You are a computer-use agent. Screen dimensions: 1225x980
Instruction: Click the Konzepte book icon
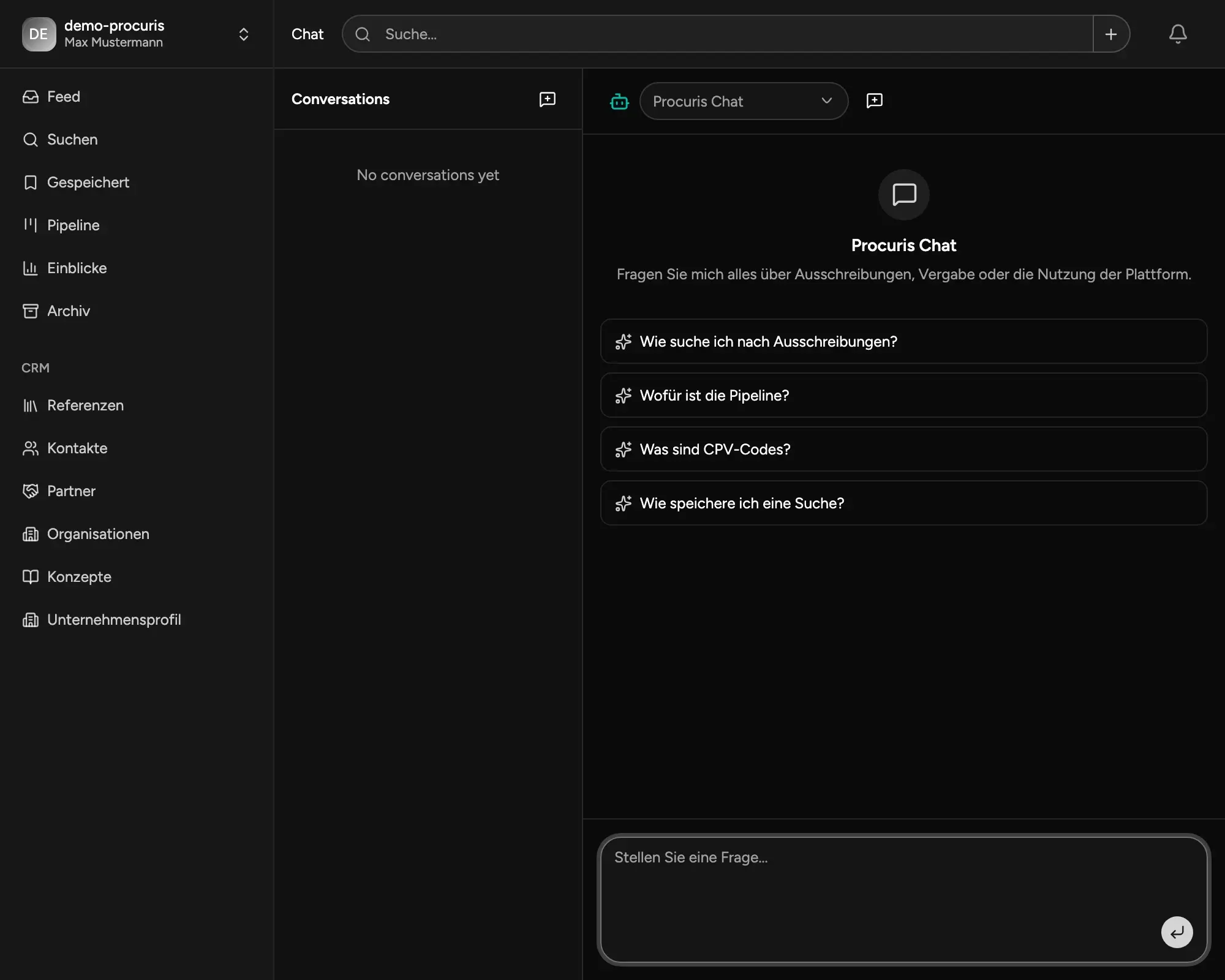pos(31,577)
